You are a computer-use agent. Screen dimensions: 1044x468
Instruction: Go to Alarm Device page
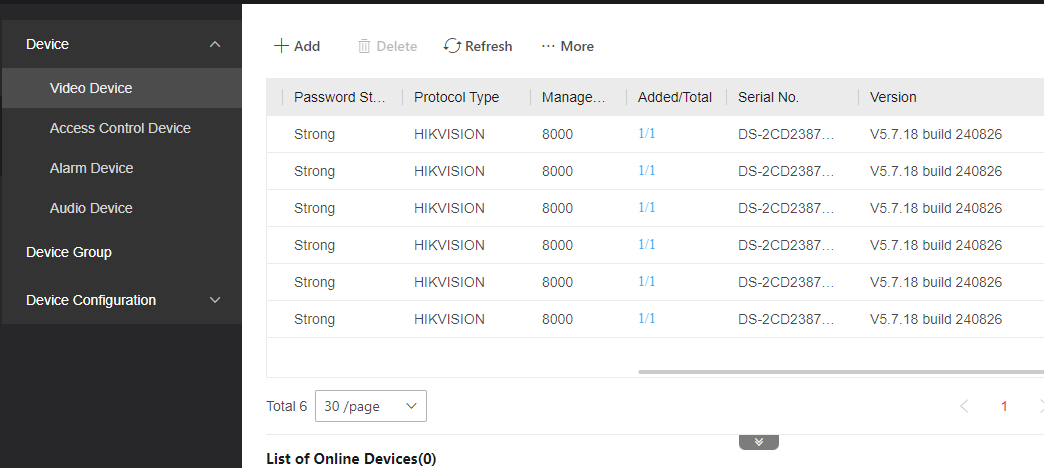91,168
